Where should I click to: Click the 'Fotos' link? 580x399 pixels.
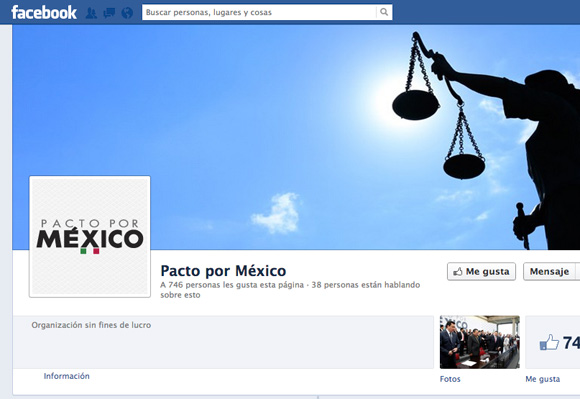point(450,379)
